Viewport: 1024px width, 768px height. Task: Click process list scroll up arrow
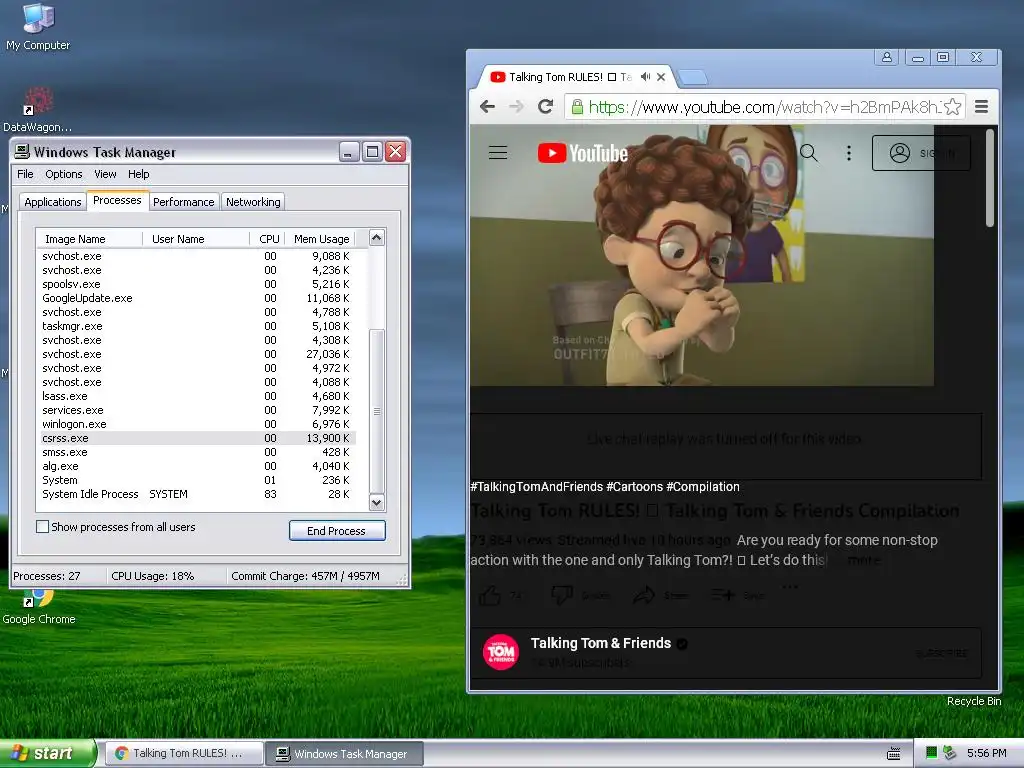pos(377,238)
